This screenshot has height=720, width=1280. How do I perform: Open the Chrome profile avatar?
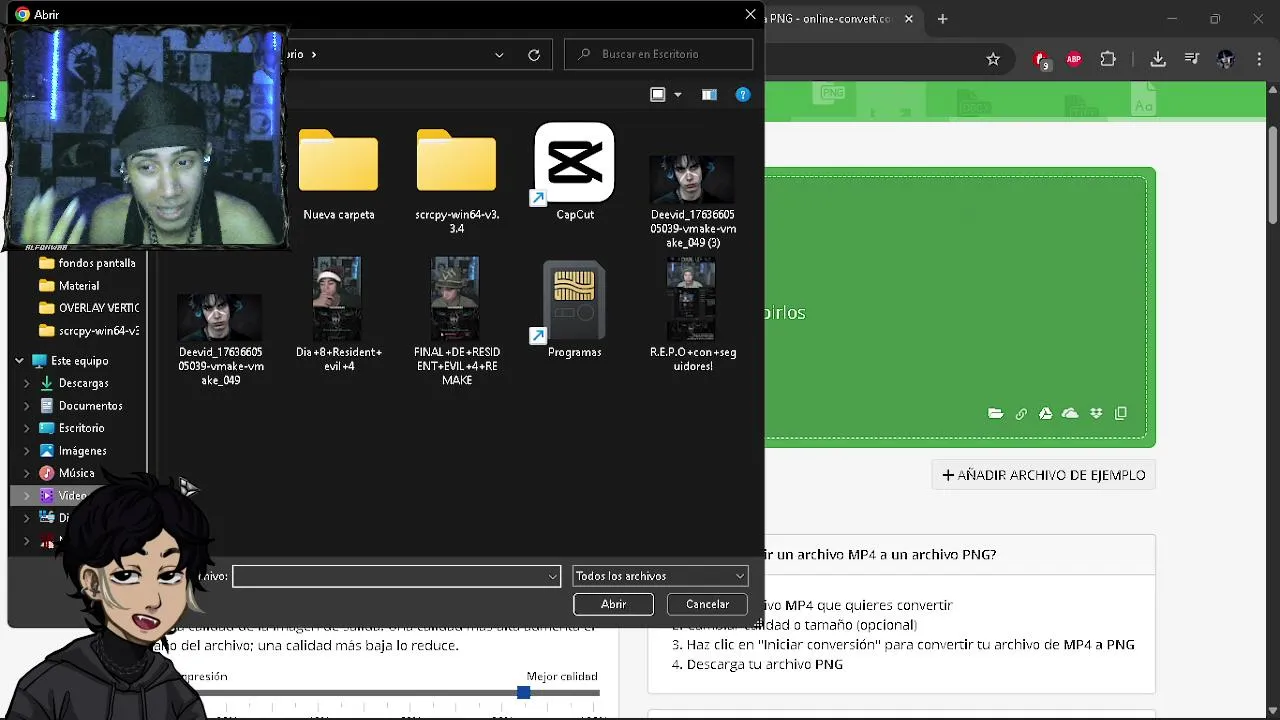pyautogui.click(x=1225, y=59)
